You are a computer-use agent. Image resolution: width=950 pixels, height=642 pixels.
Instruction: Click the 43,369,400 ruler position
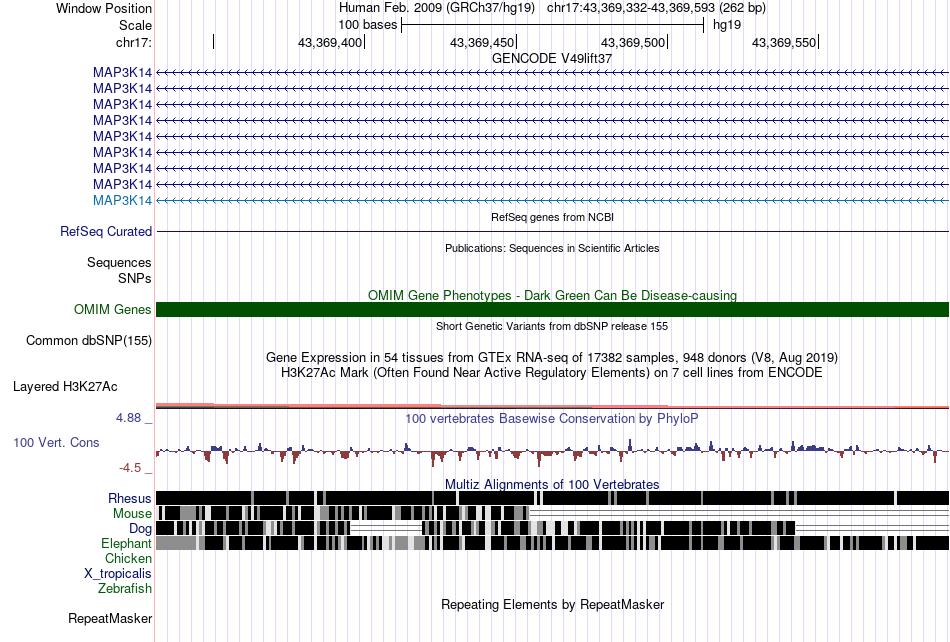[330, 42]
